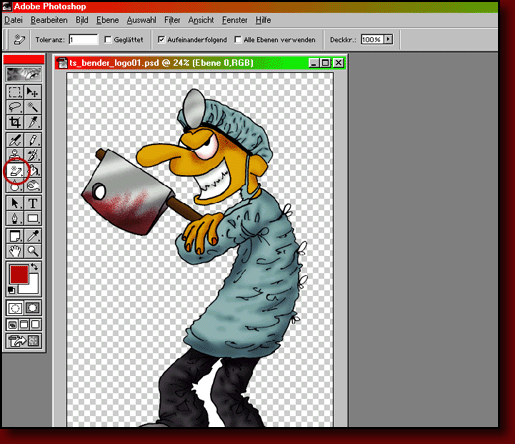The height and width of the screenshot is (444, 515).
Task: Switch to Standard Mode editing
Action: tap(15, 308)
